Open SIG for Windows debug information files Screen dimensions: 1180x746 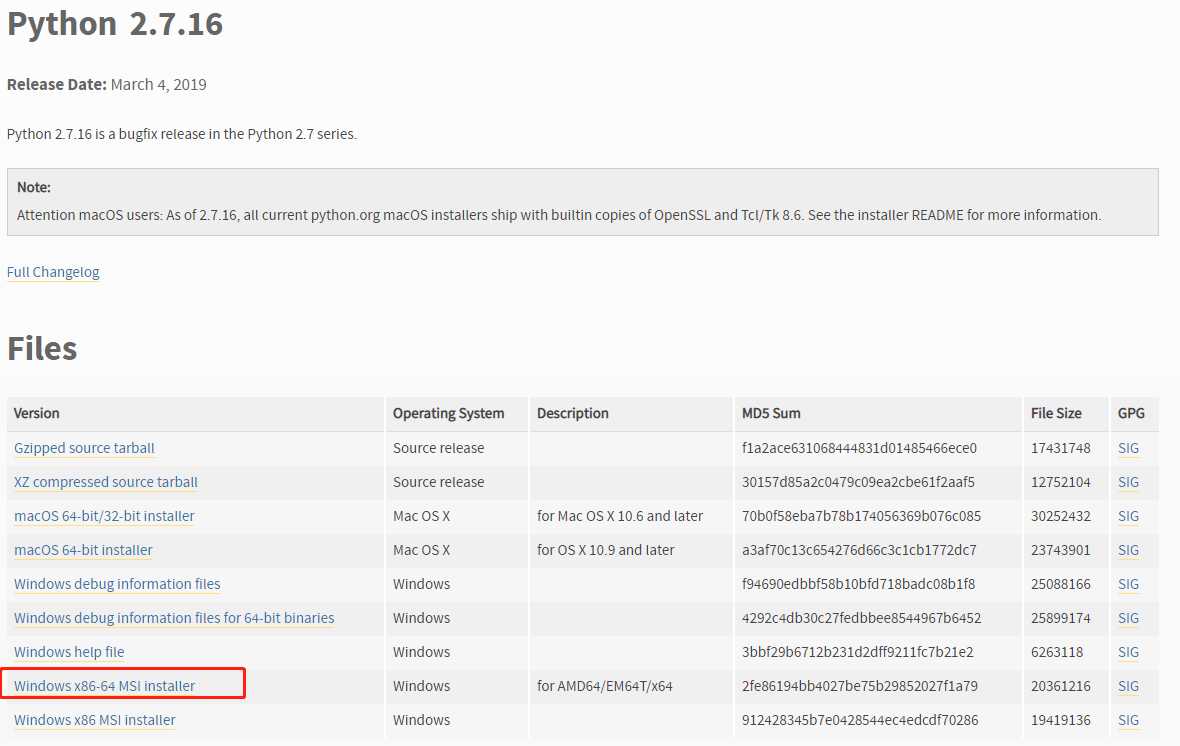click(1128, 583)
